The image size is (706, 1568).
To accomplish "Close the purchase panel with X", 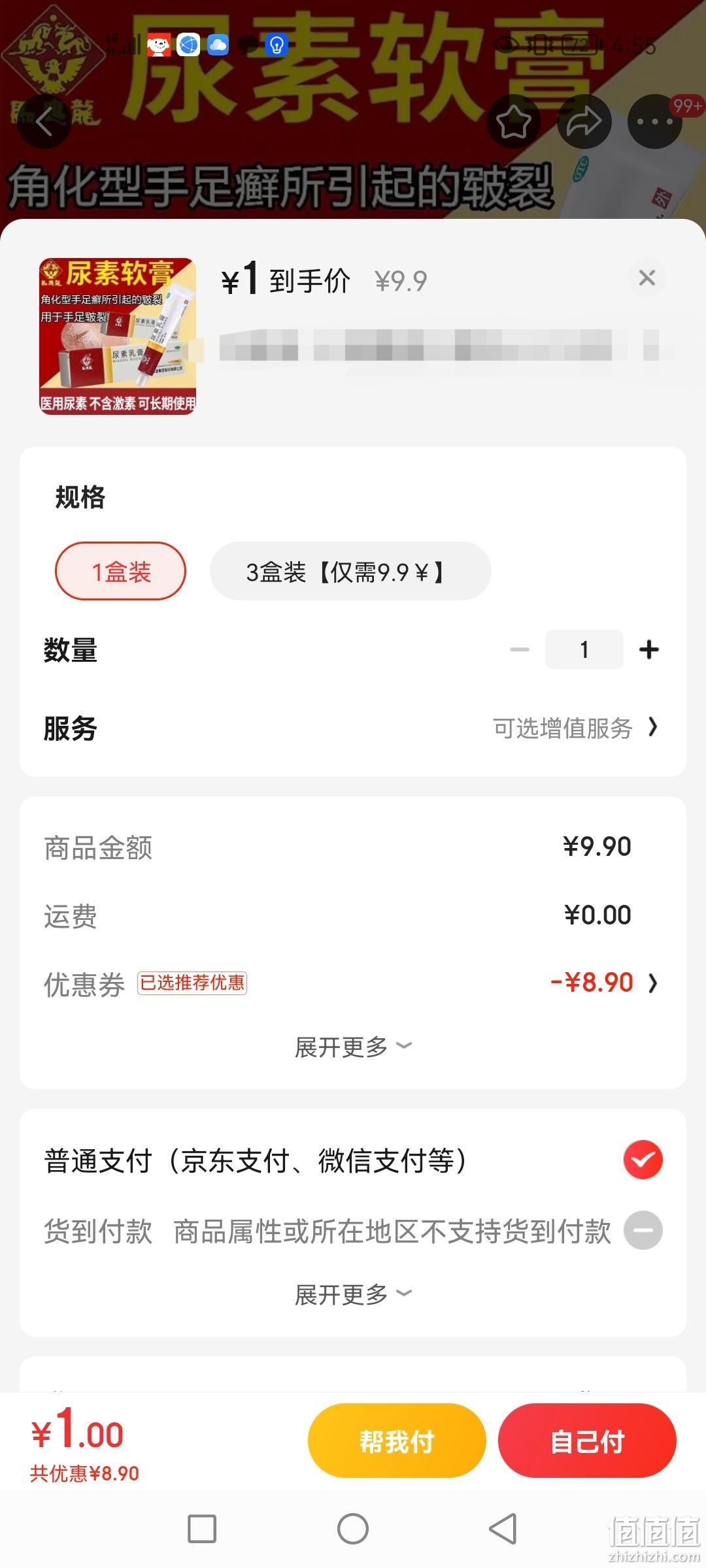I will (x=647, y=278).
